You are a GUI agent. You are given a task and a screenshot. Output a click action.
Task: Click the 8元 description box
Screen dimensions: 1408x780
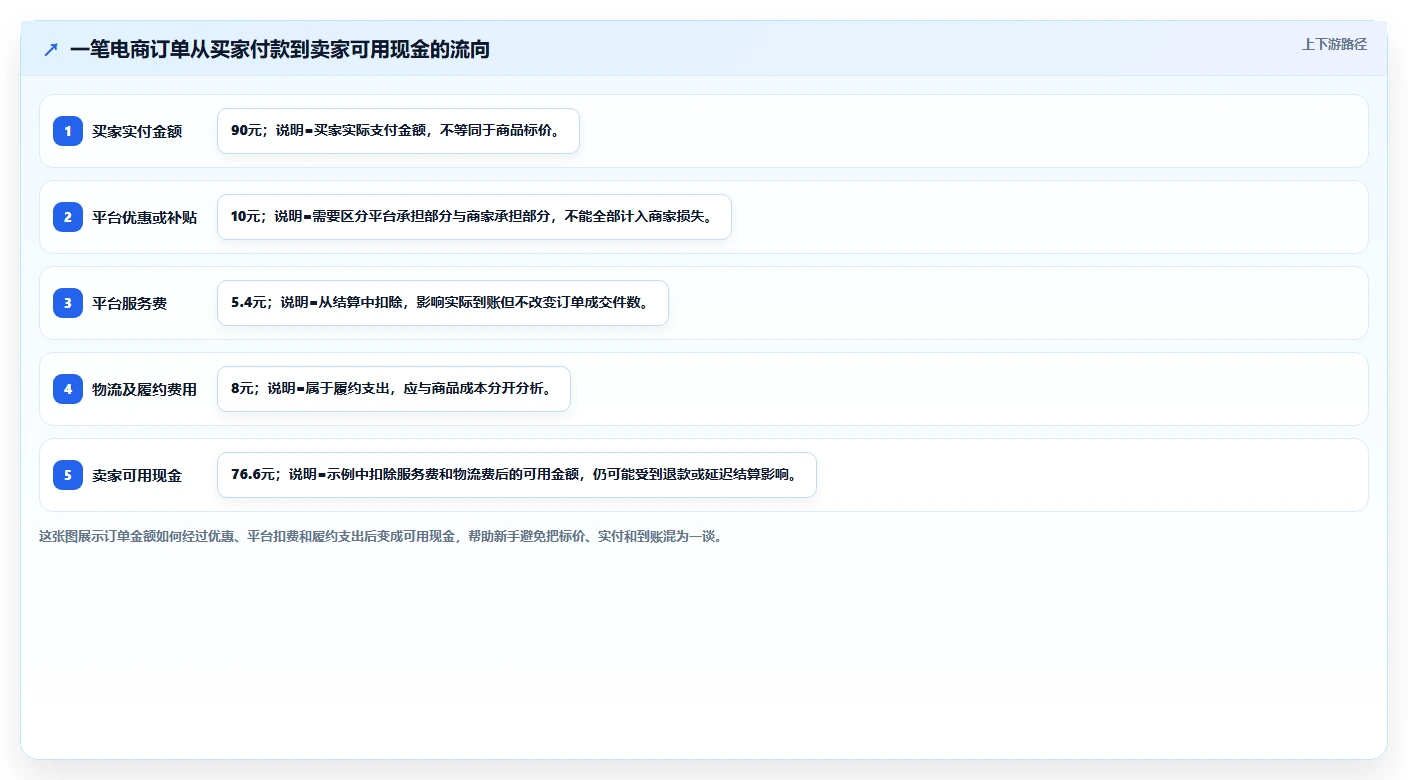[x=393, y=389]
